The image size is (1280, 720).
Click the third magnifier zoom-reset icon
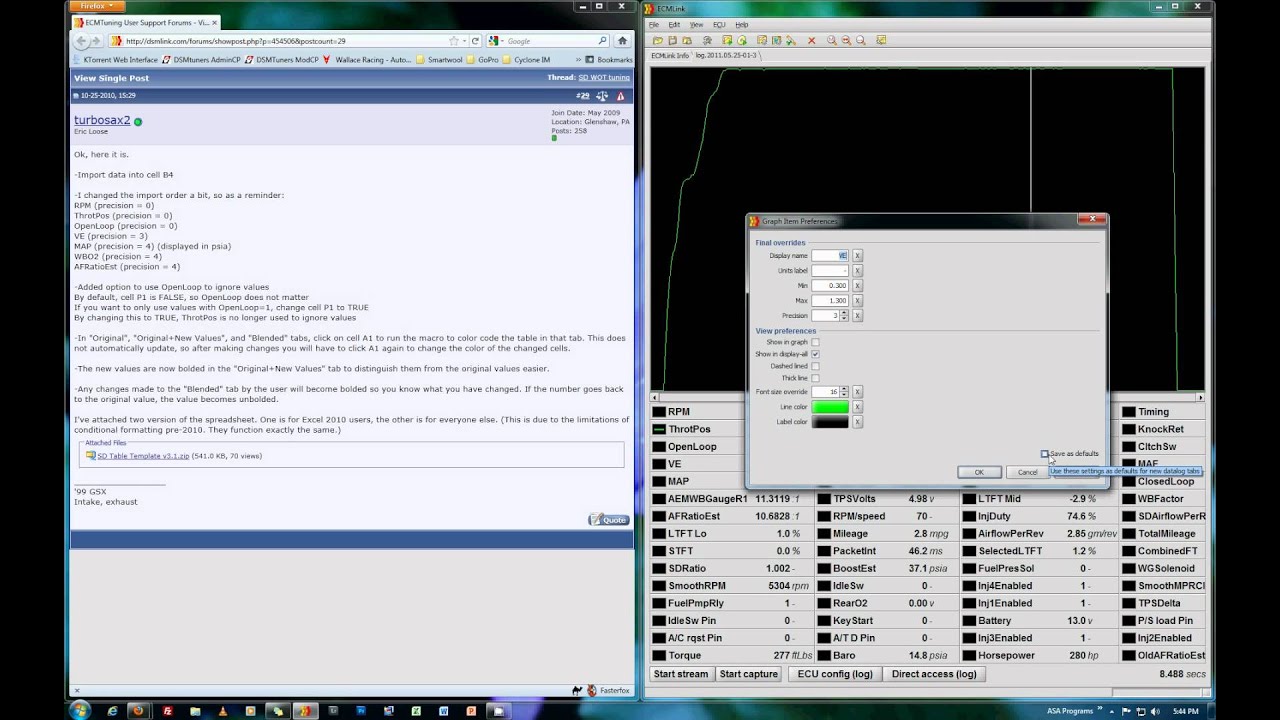pos(860,40)
